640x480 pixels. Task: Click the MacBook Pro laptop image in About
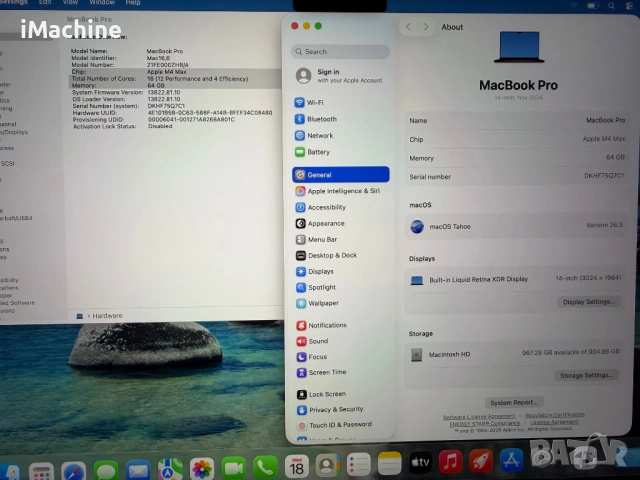point(519,47)
